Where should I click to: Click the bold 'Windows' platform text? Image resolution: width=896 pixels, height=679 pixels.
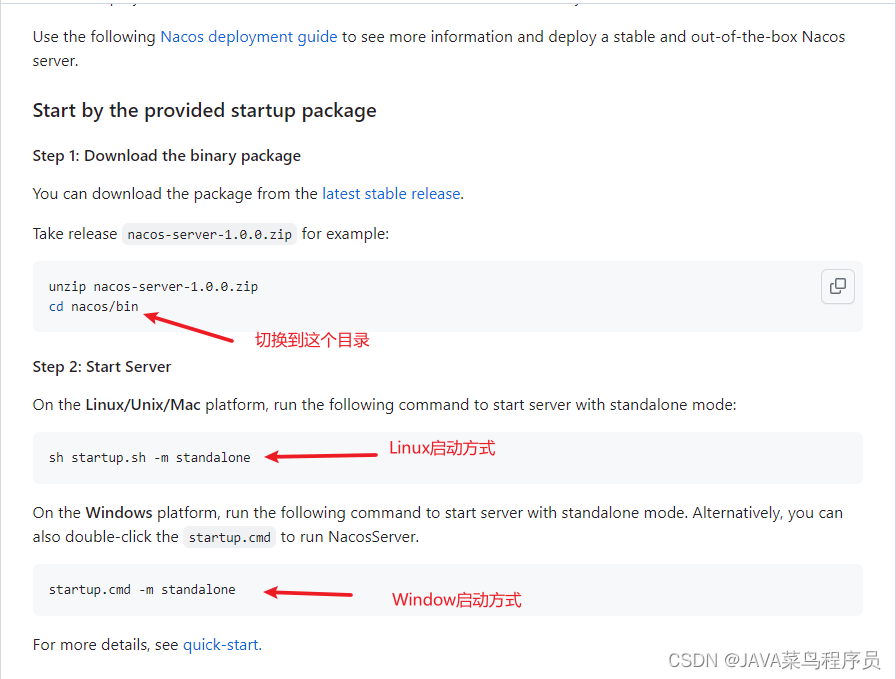coord(119,513)
